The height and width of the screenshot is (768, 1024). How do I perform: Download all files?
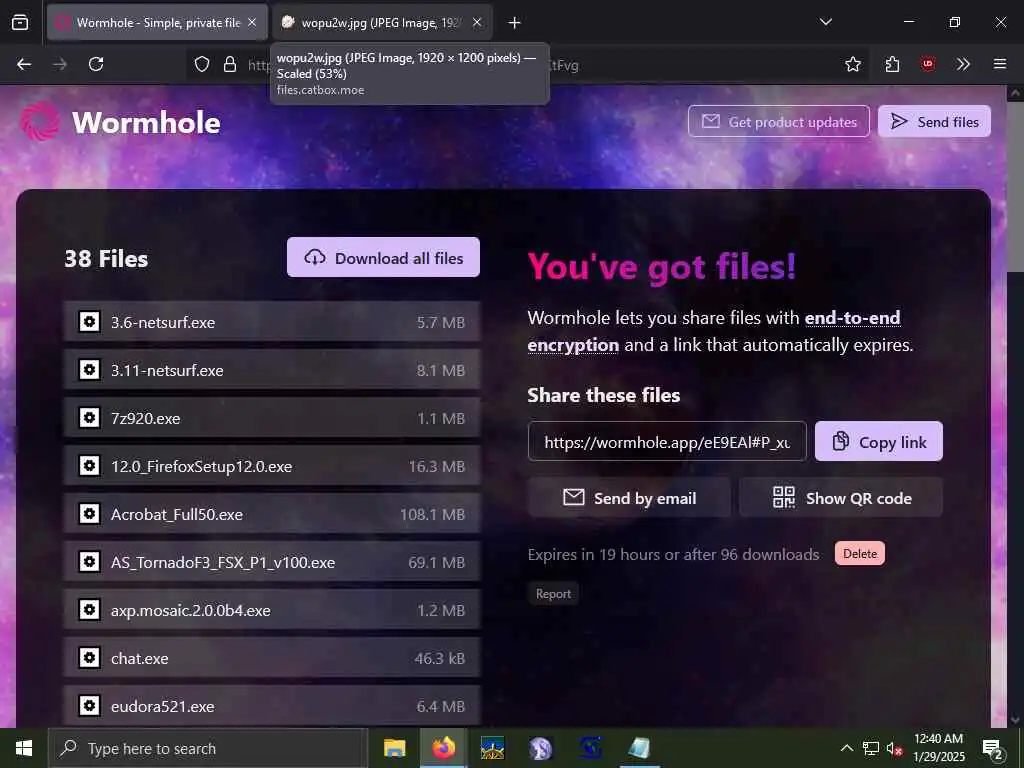pyautogui.click(x=383, y=257)
